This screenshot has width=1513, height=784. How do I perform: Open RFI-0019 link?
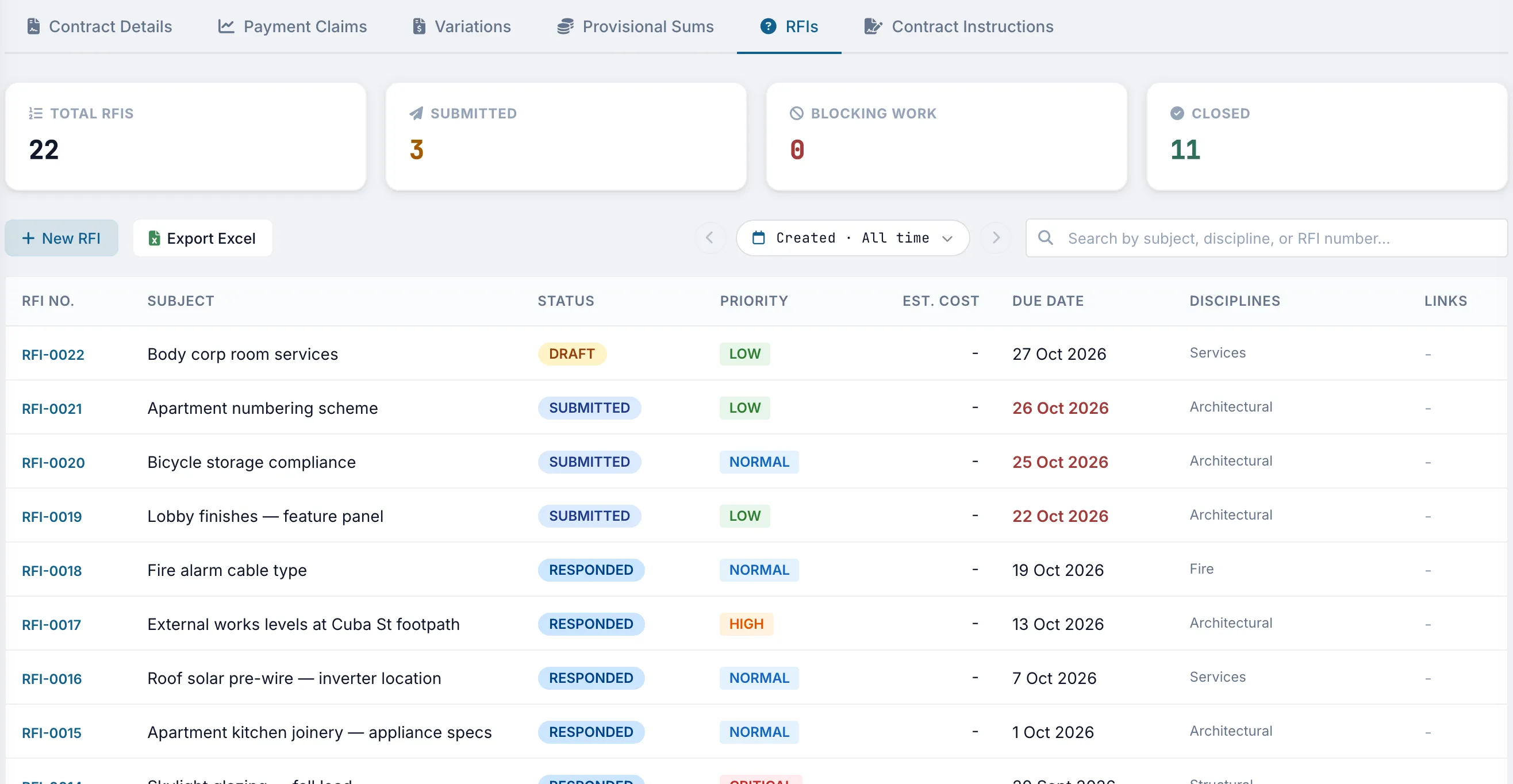click(x=52, y=516)
